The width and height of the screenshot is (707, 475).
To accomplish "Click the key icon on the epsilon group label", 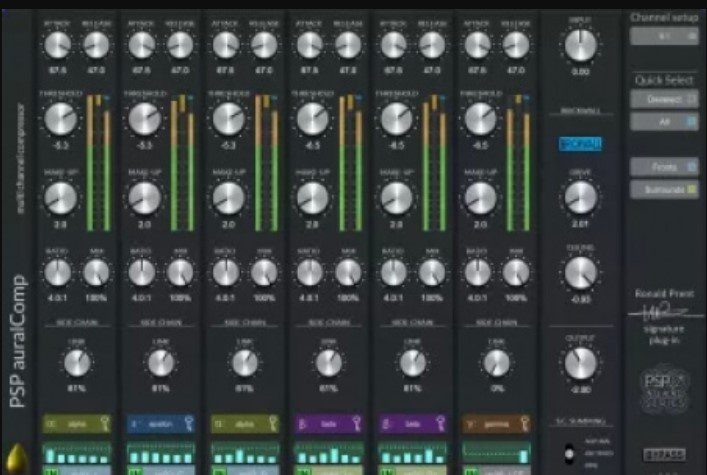I will (x=188, y=424).
